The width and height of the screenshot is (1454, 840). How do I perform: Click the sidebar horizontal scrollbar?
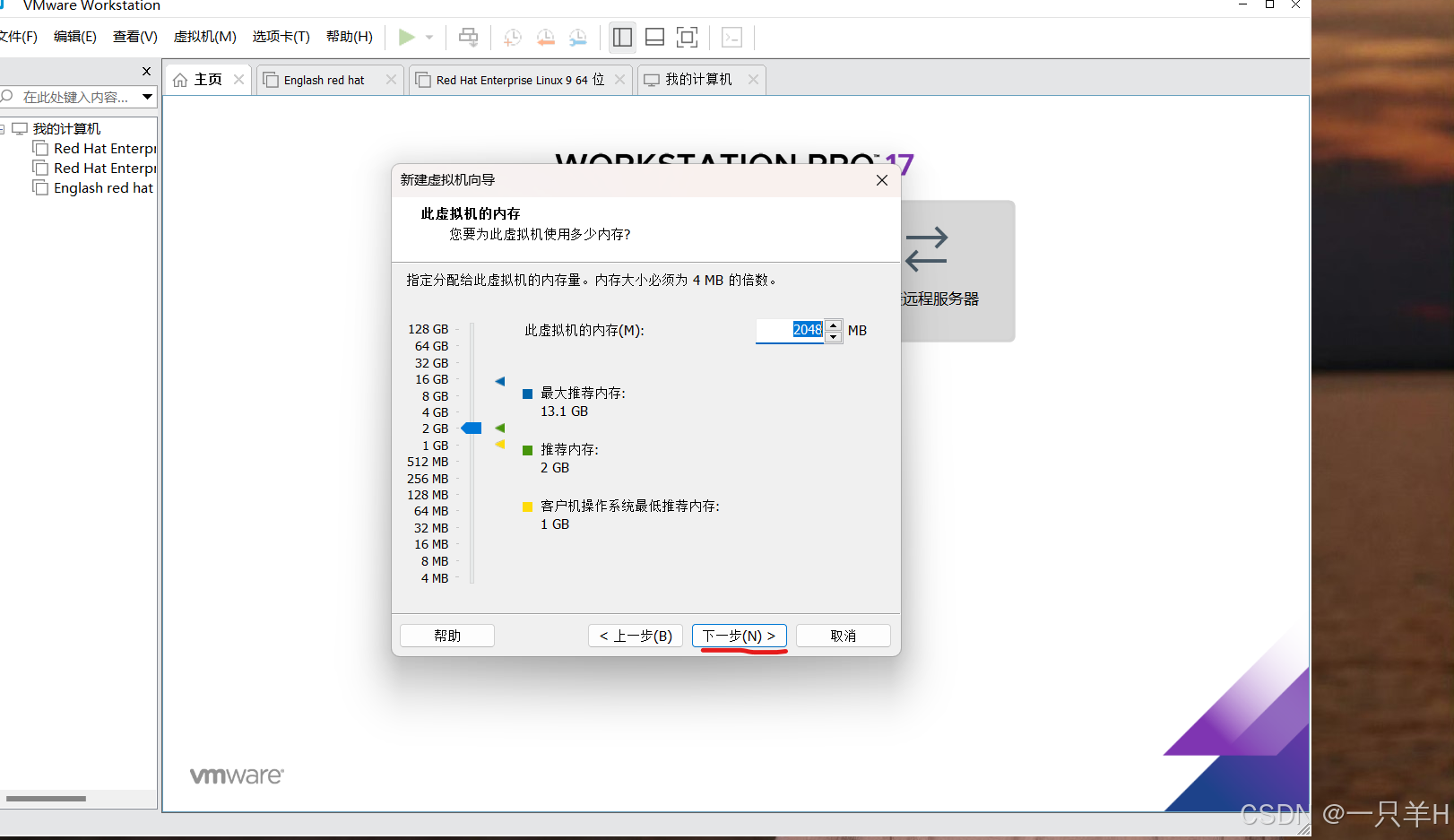[x=47, y=798]
